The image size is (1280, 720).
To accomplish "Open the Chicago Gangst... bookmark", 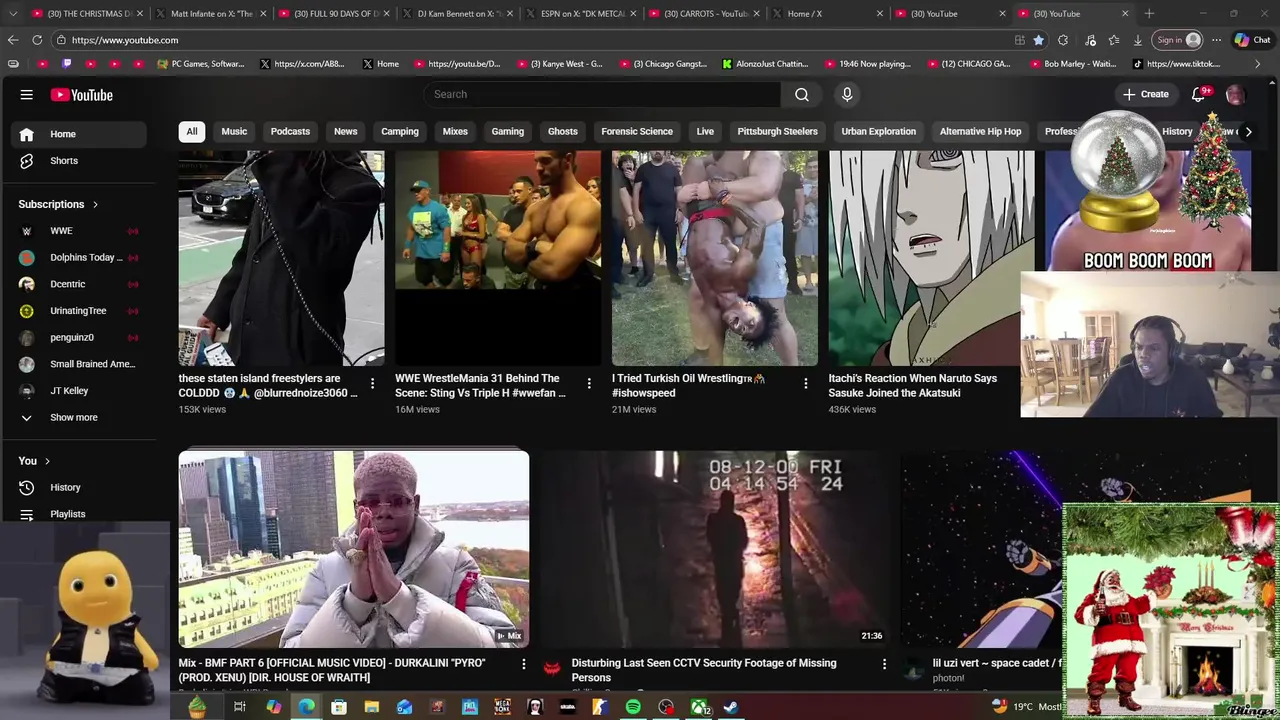I will [x=663, y=64].
